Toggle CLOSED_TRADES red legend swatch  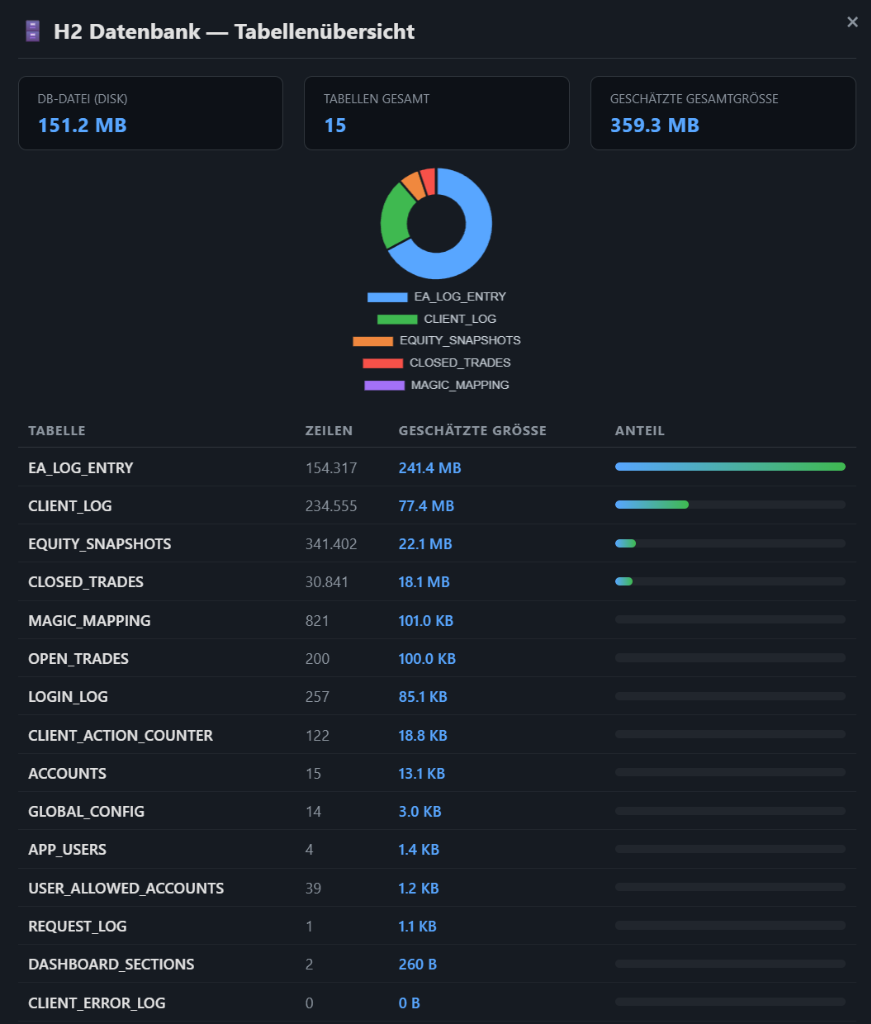[383, 363]
